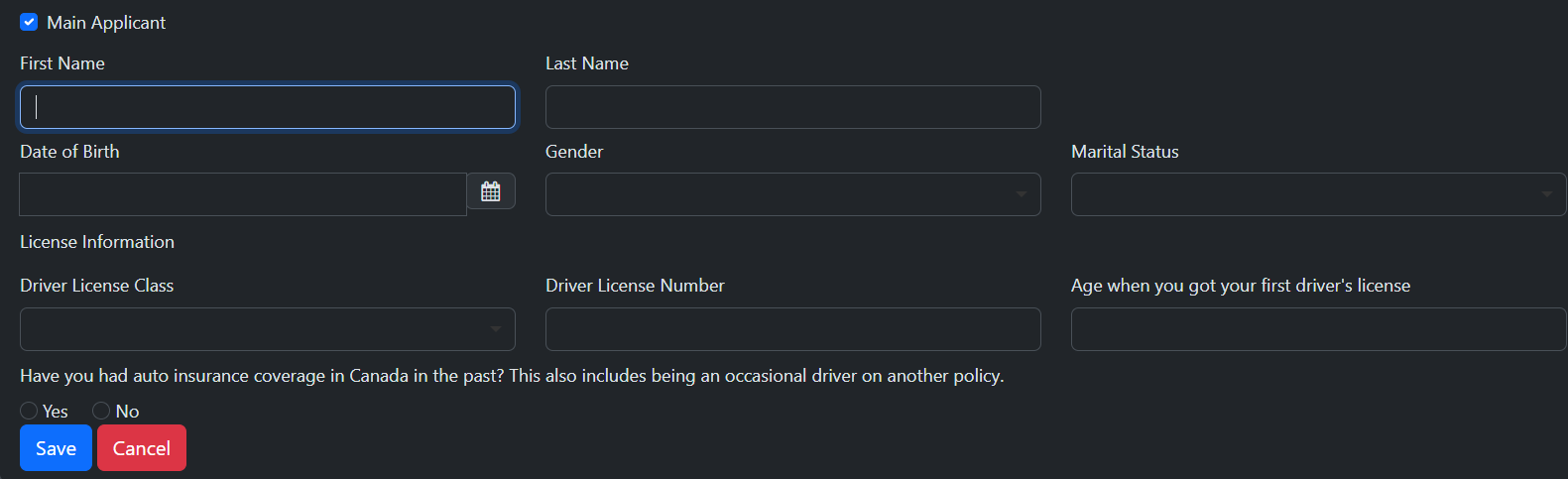Click the Last Name label text
This screenshot has width=1568, height=479.
[x=587, y=63]
